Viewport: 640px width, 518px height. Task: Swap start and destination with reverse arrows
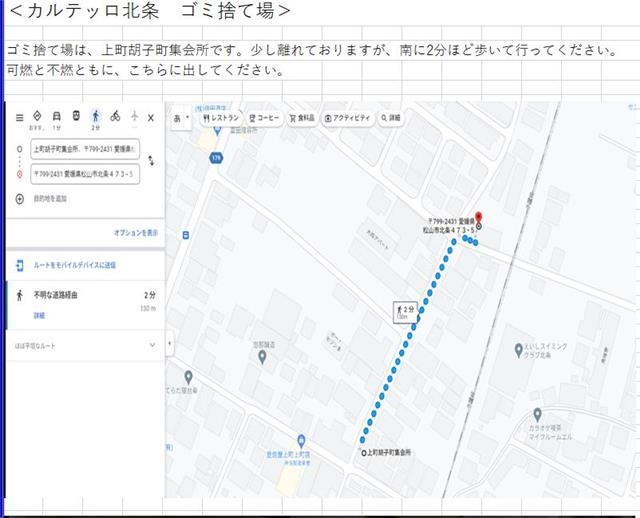[x=151, y=160]
